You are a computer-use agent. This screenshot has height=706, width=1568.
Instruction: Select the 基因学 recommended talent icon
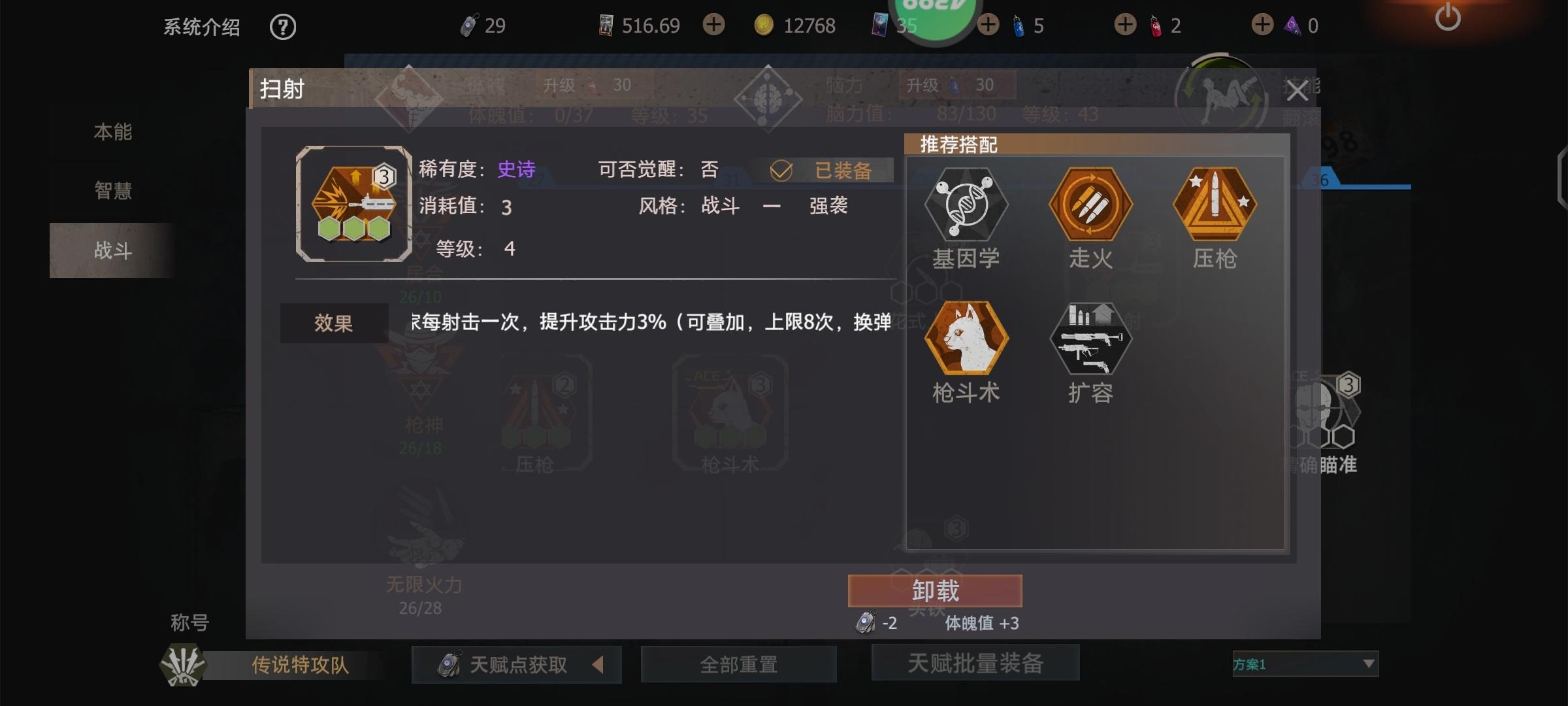tap(966, 205)
